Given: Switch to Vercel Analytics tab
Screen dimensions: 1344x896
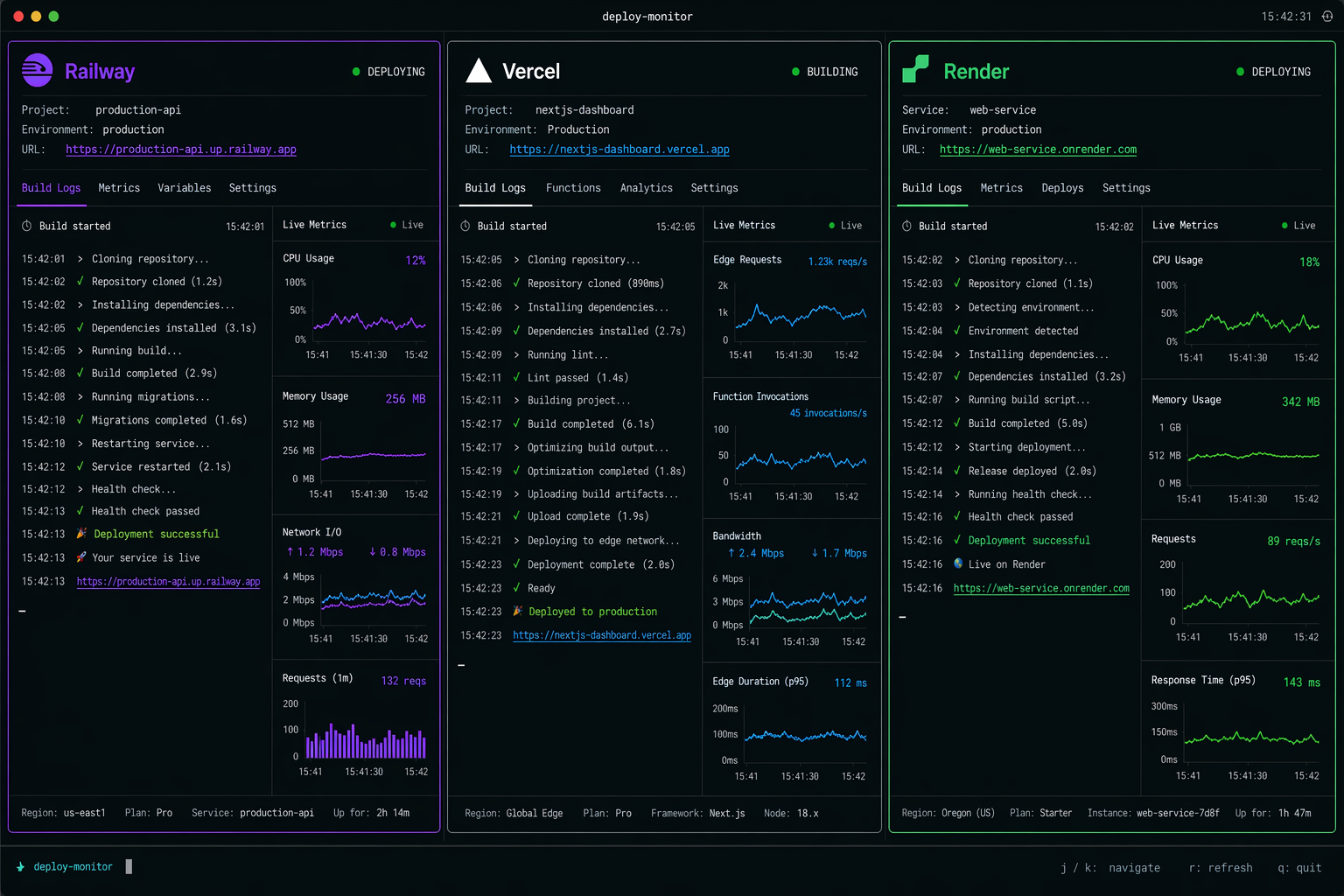Looking at the screenshot, I should pos(647,187).
